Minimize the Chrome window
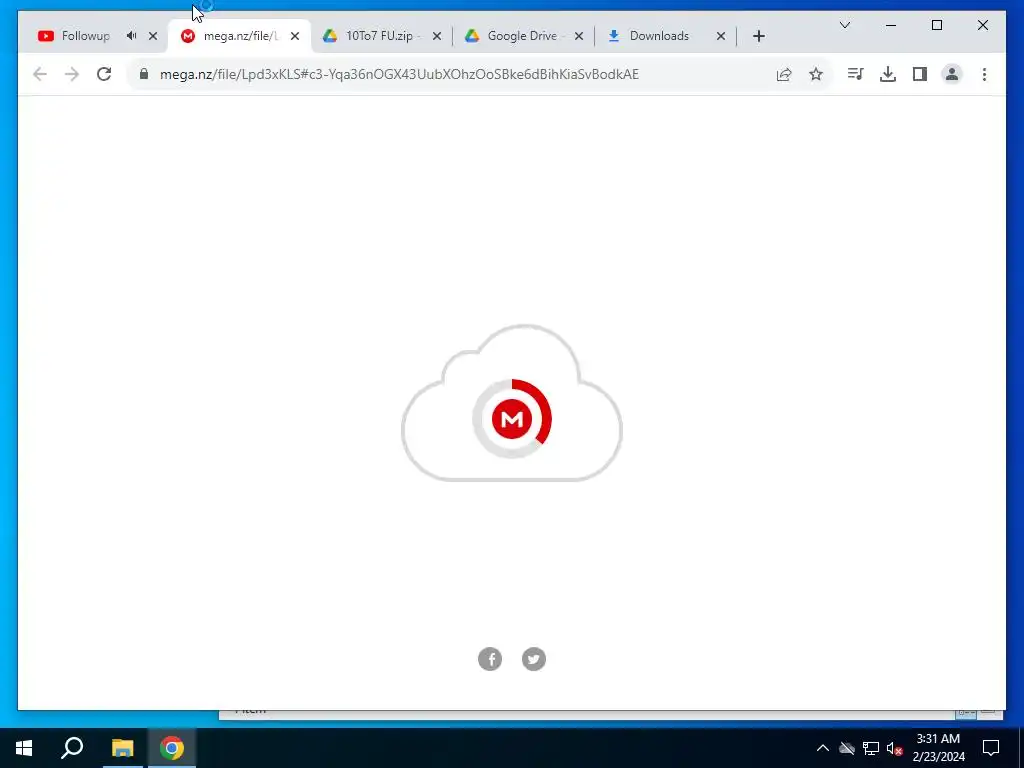The height and width of the screenshot is (768, 1024). point(891,25)
